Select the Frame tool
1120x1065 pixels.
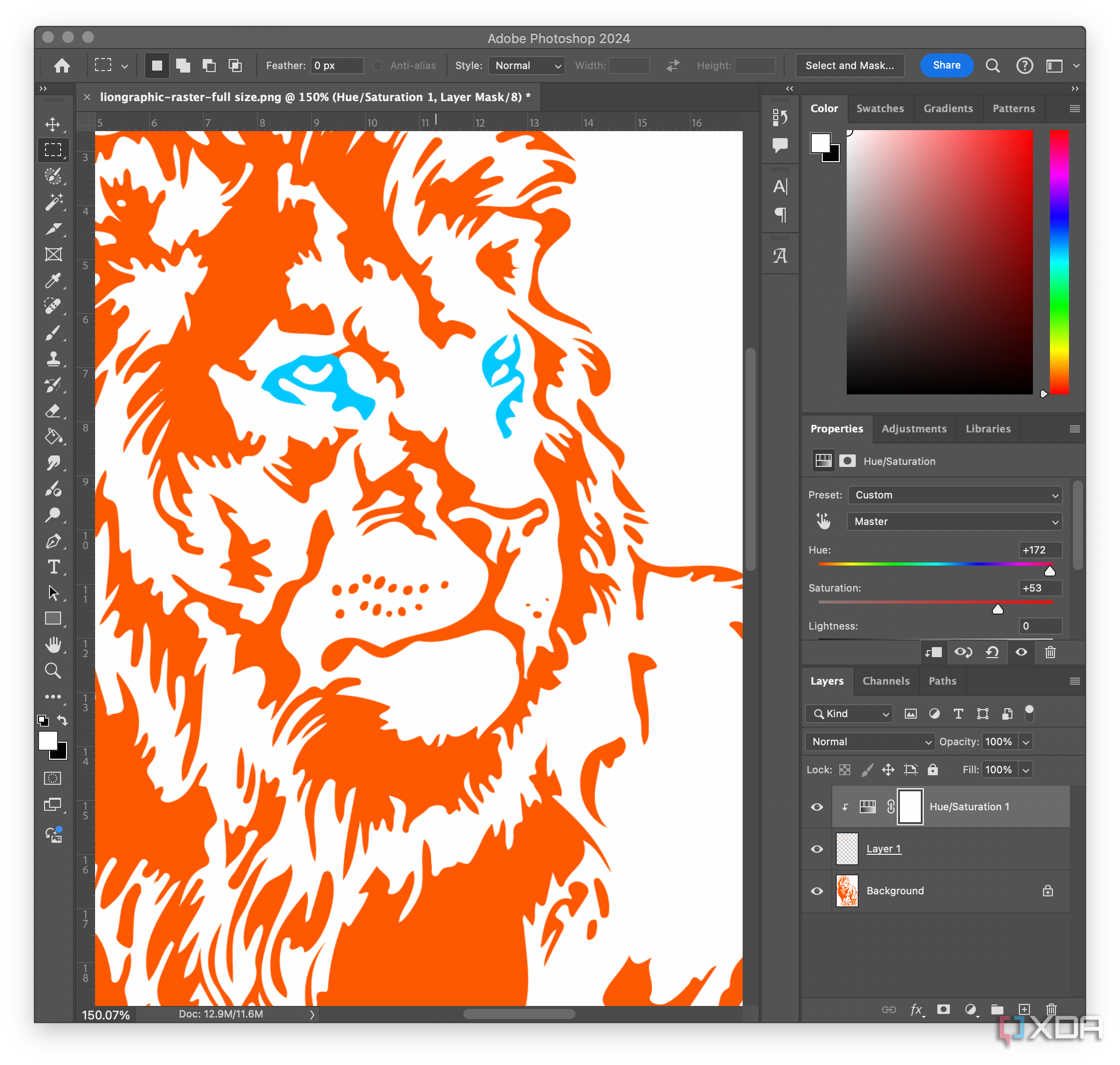click(54, 254)
